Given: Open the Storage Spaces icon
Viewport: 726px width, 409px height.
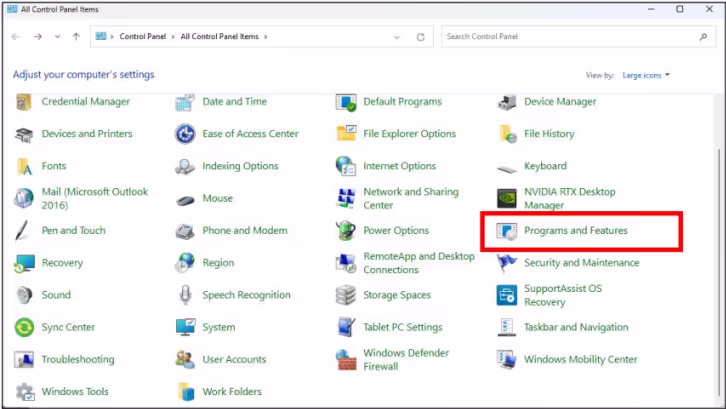Looking at the screenshot, I should pyautogui.click(x=346, y=295).
